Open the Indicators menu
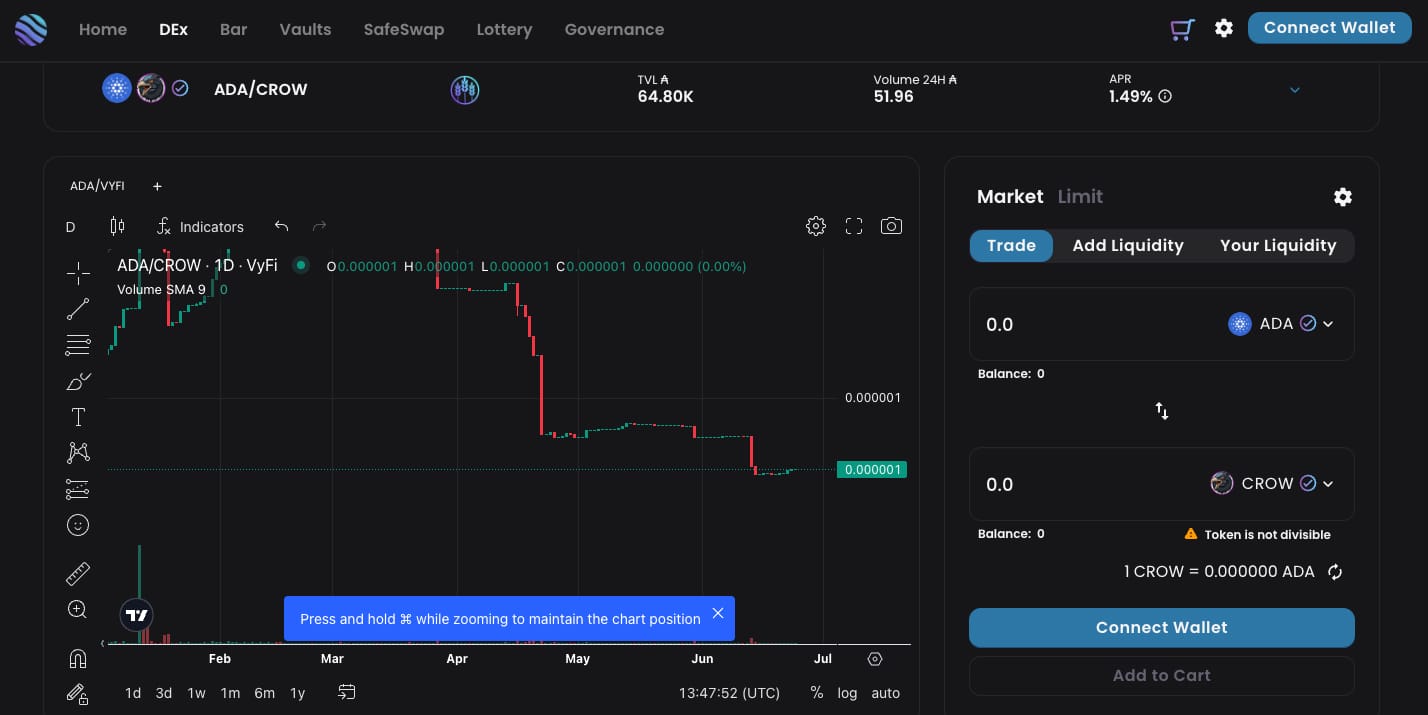1428x715 pixels. point(200,227)
